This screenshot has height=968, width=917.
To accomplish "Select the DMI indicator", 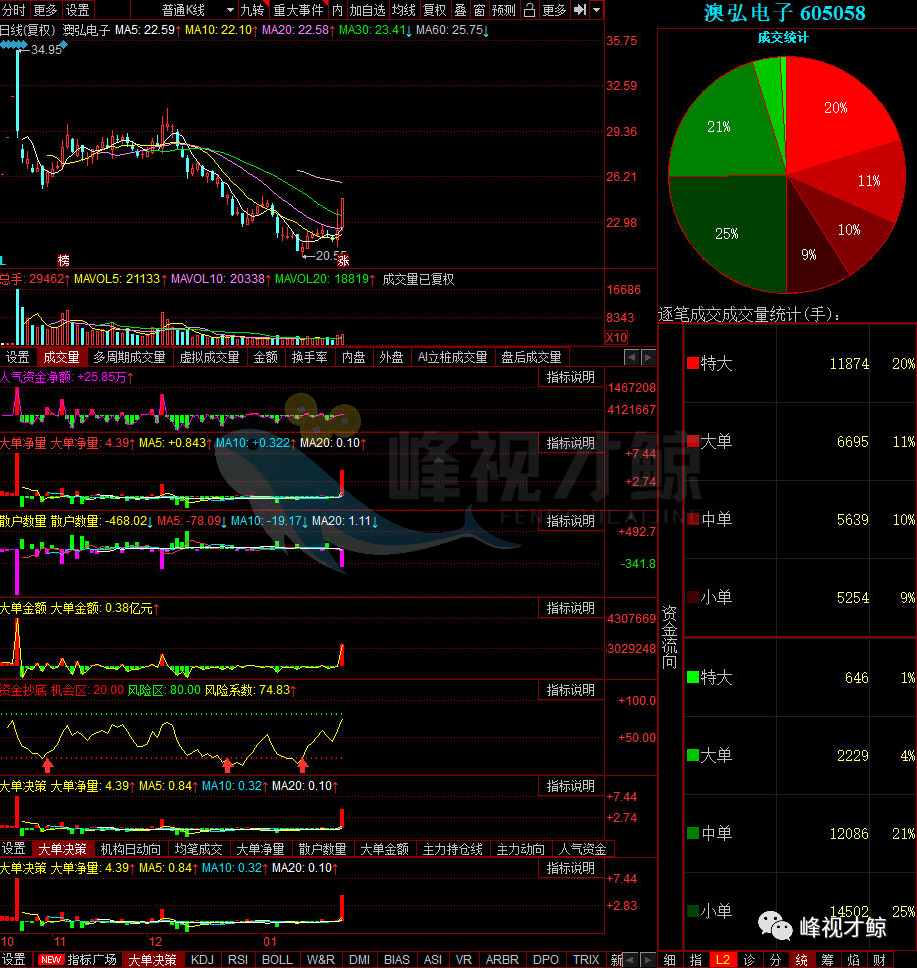I will [x=359, y=959].
